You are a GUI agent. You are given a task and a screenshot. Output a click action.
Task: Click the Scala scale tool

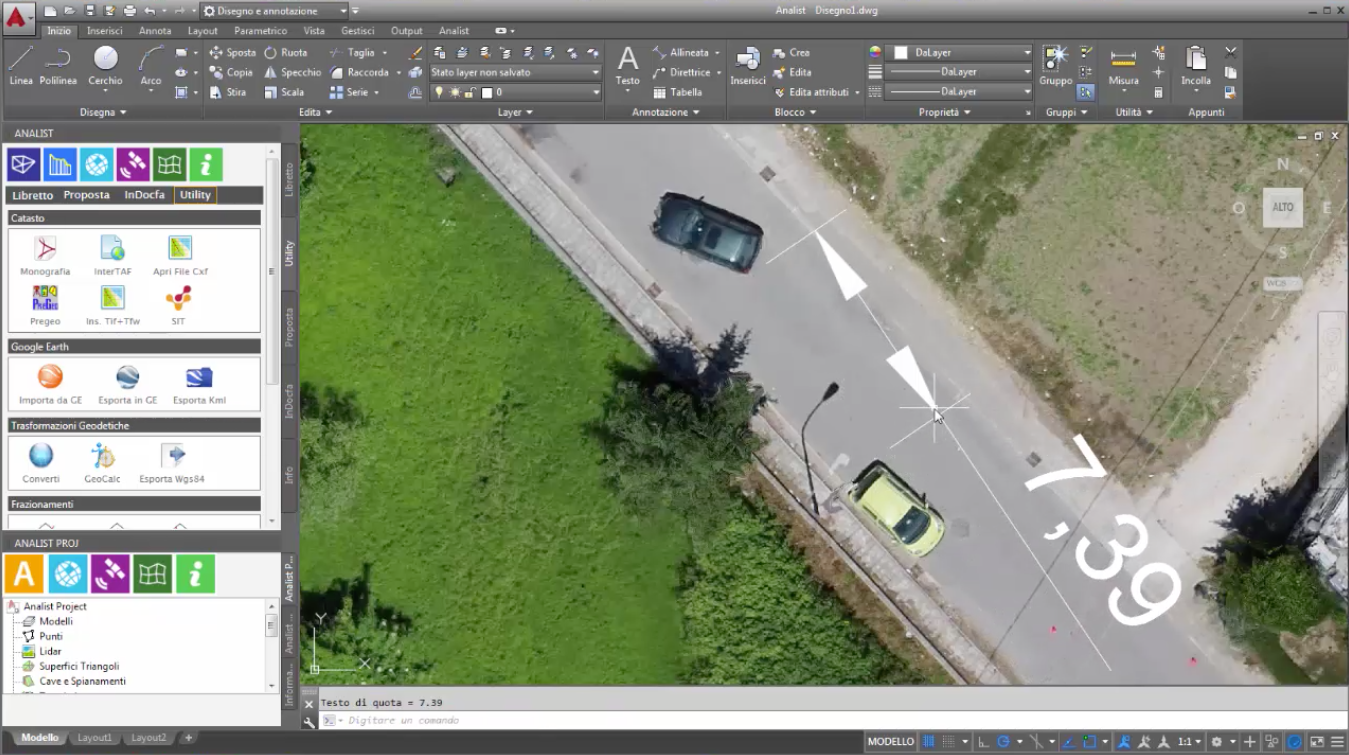(284, 92)
